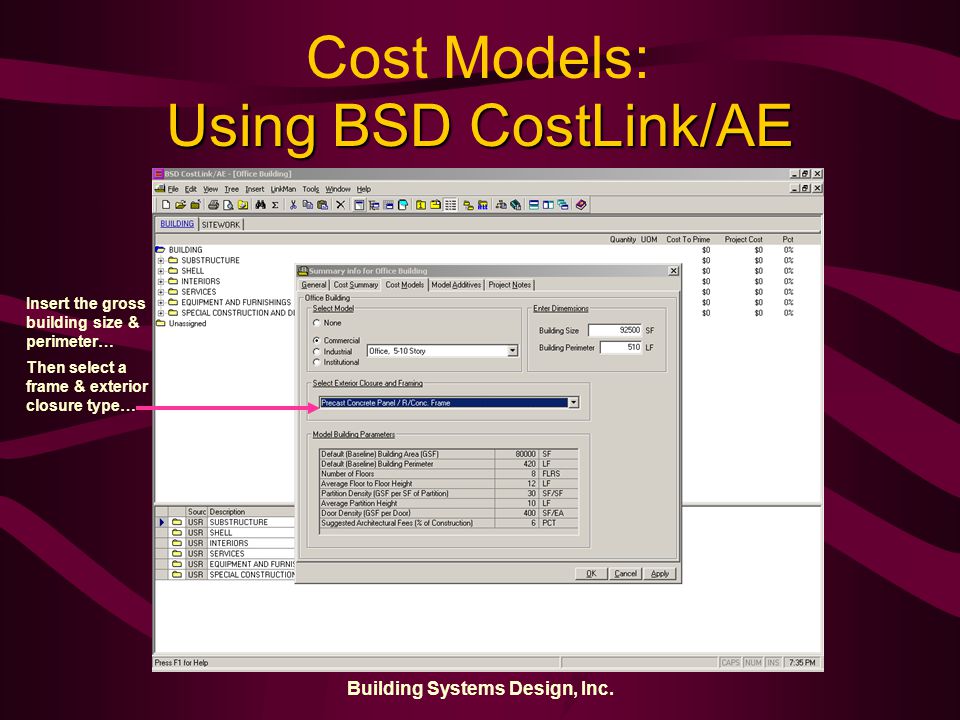Viewport: 960px width, 720px height.
Task: Click the scissors Cut icon
Action: coord(293,204)
